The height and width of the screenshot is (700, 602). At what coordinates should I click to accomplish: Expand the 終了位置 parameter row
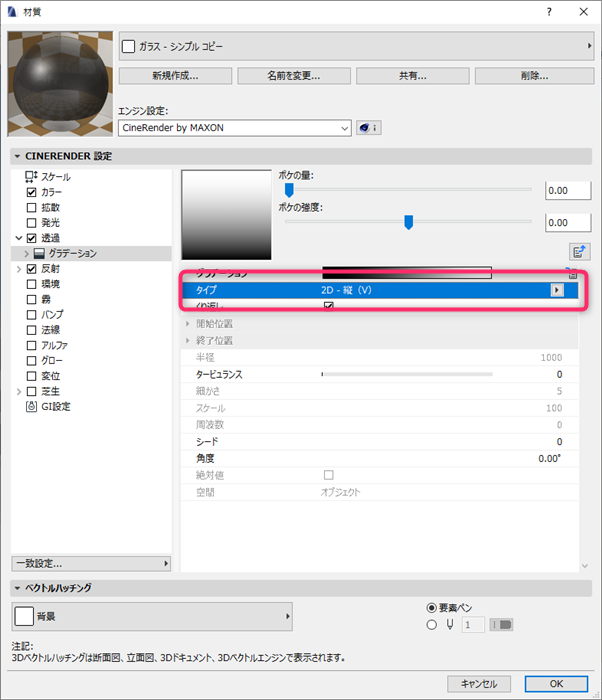pos(188,341)
